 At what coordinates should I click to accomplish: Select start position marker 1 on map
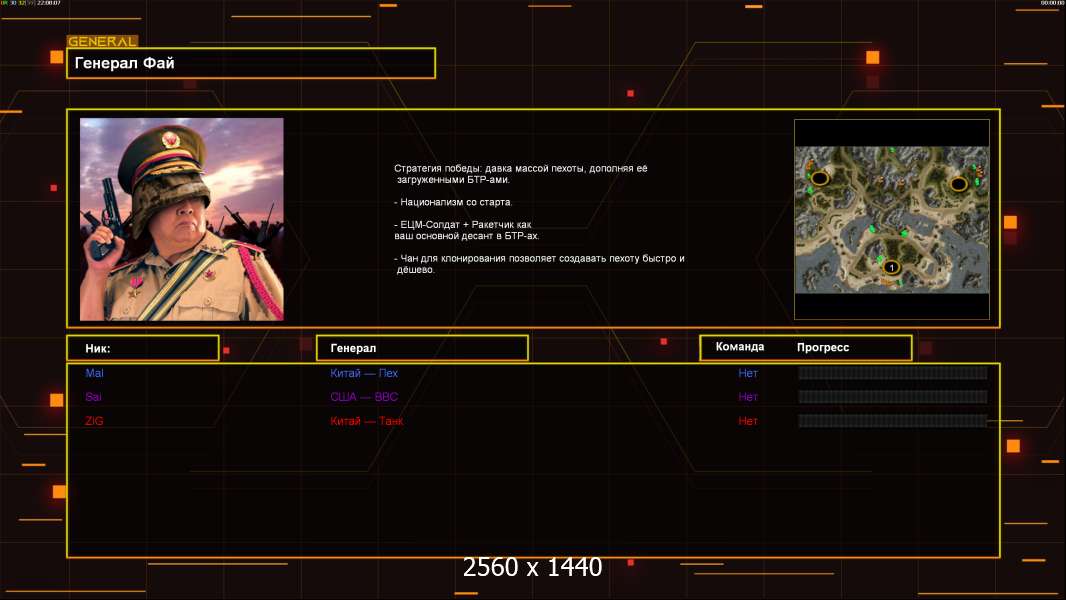(891, 268)
